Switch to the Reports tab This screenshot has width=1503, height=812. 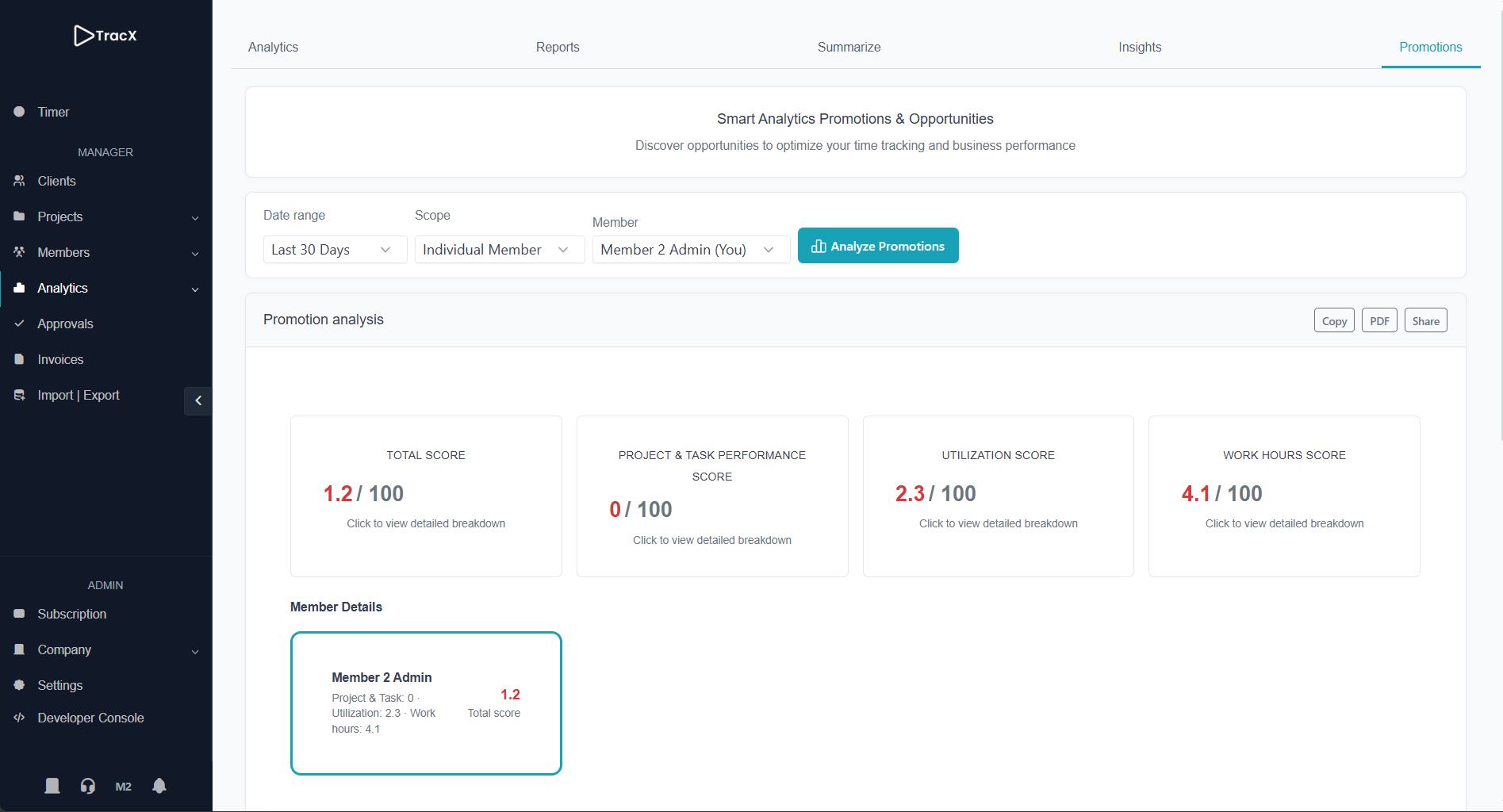[x=558, y=47]
